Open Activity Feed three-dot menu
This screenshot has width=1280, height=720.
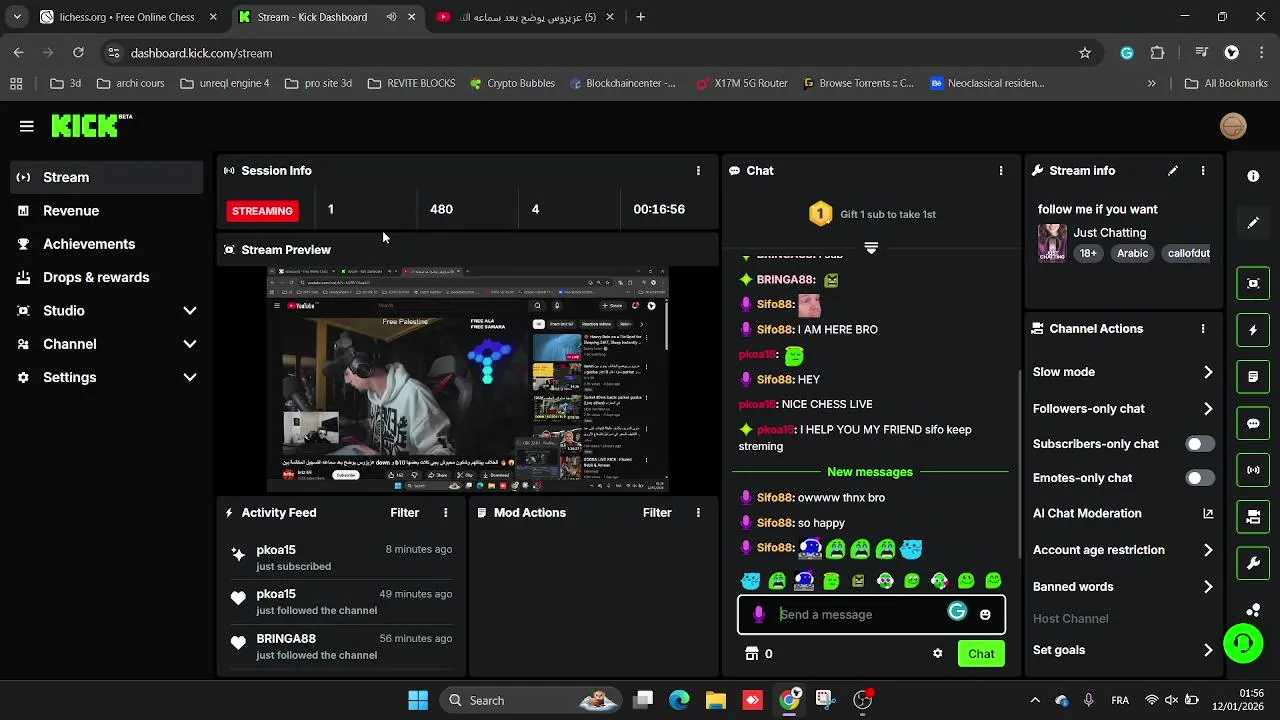click(446, 513)
